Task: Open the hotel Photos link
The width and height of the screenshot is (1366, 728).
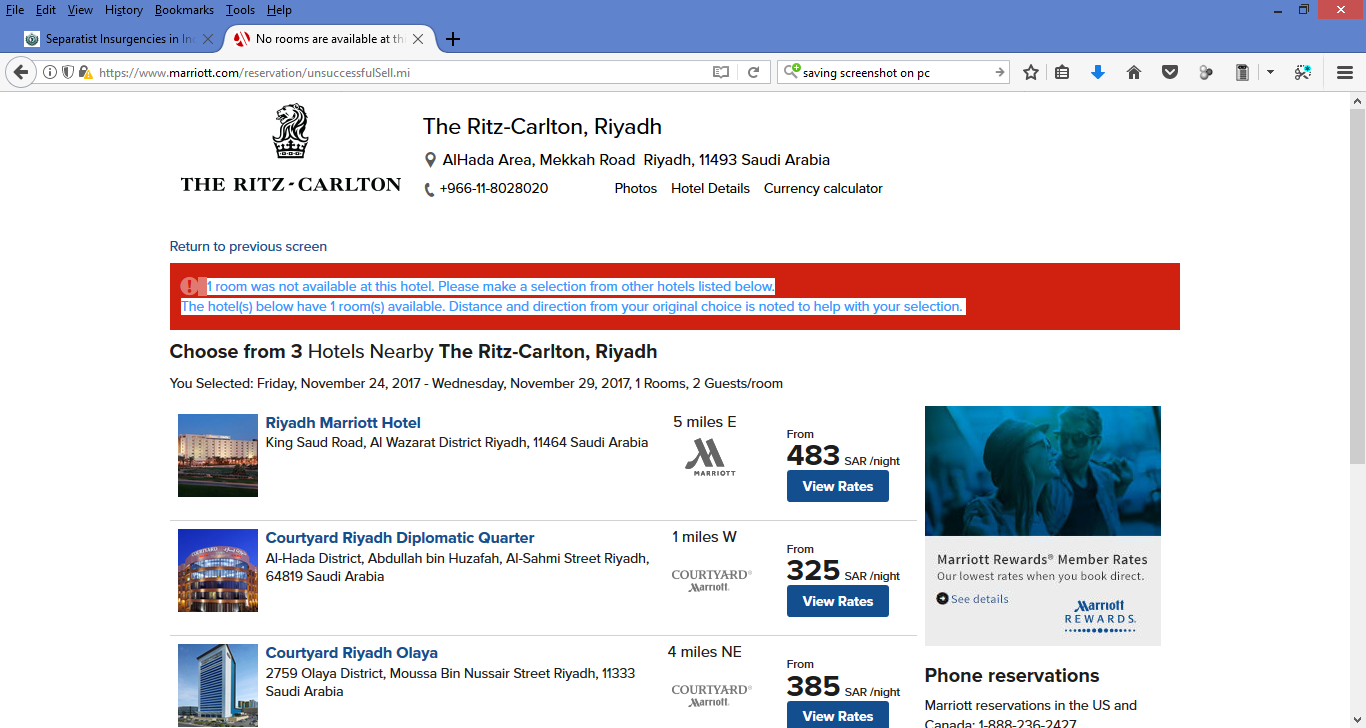Action: [x=636, y=188]
